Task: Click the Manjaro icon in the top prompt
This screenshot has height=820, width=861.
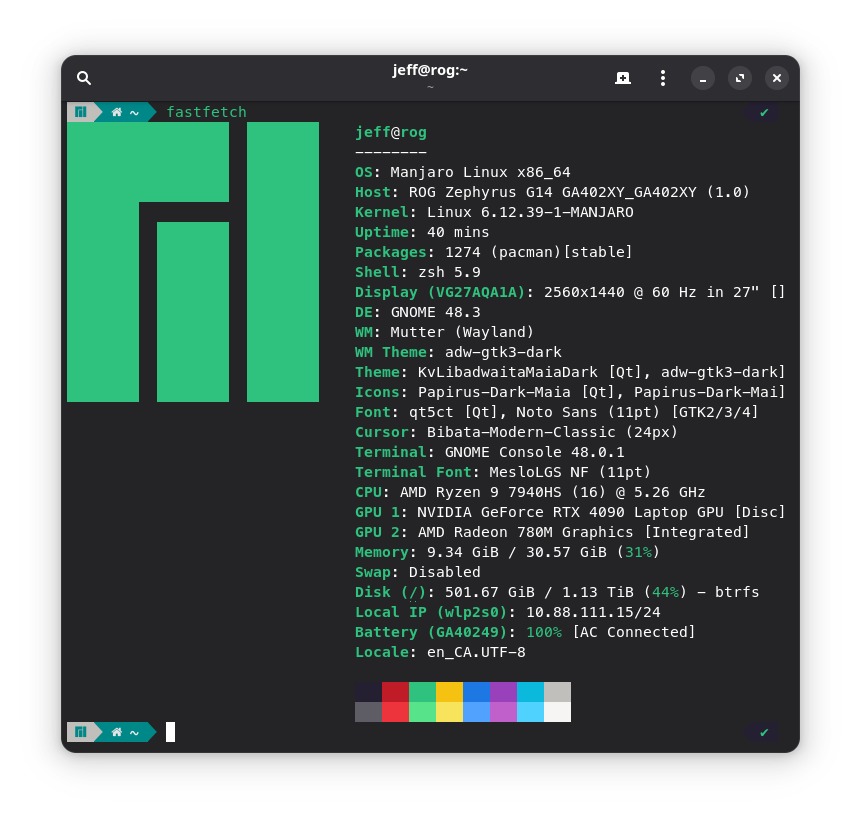Action: click(81, 112)
